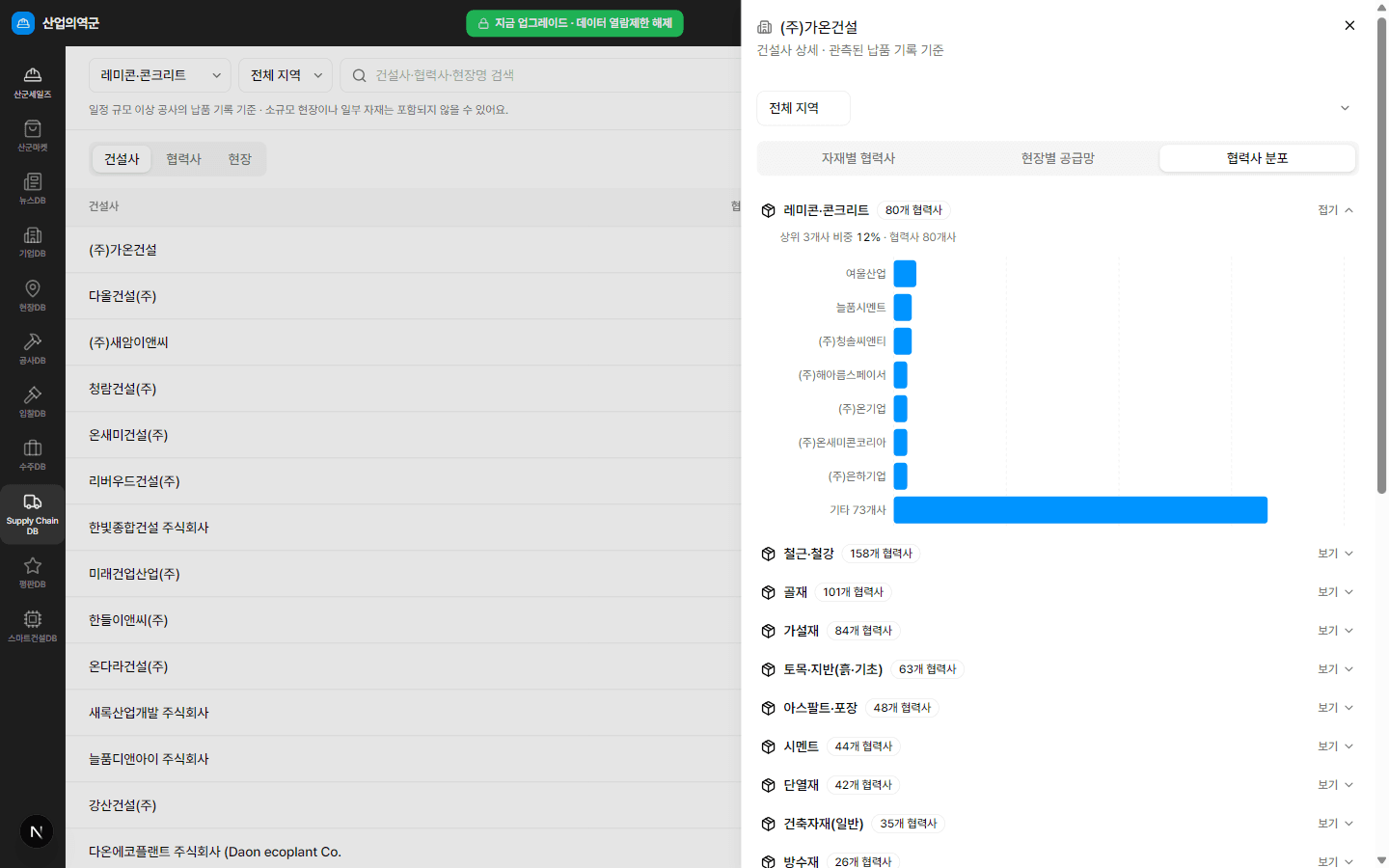Click the box icon next to 골재
1389x868 pixels.
tap(768, 592)
